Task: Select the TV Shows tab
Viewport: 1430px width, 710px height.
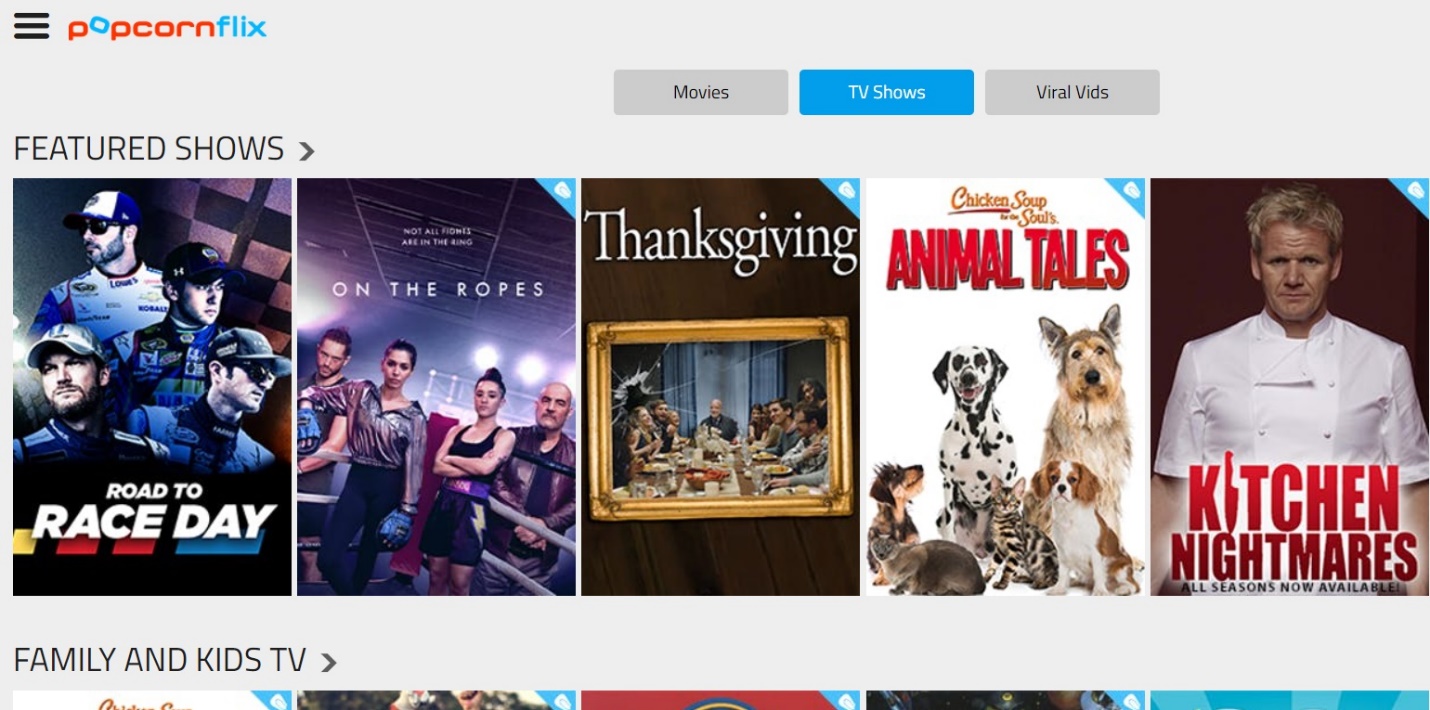Action: click(886, 92)
